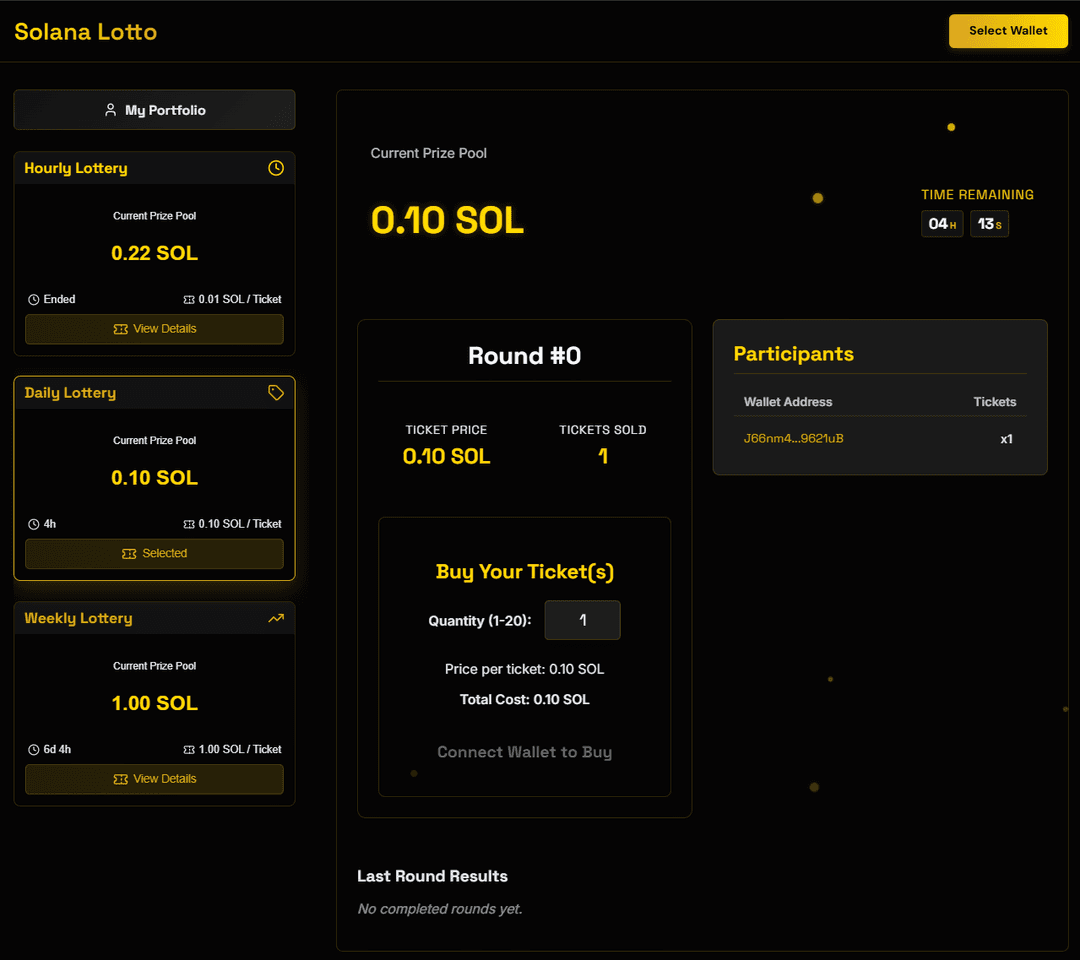View Details of the Hourly Lottery
Screen dimensions: 1080x960
[x=154, y=329]
